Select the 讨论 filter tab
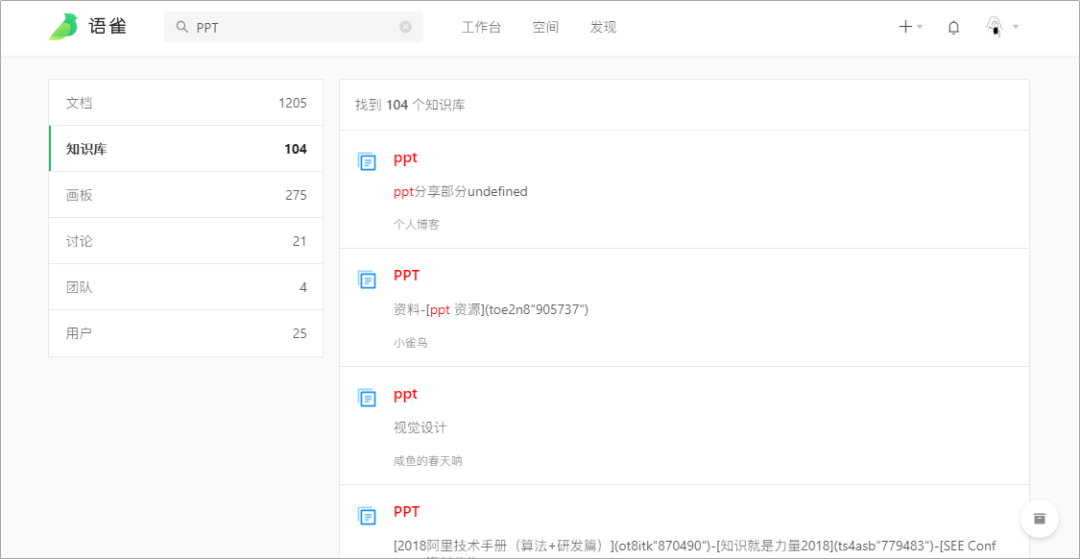 click(186, 241)
